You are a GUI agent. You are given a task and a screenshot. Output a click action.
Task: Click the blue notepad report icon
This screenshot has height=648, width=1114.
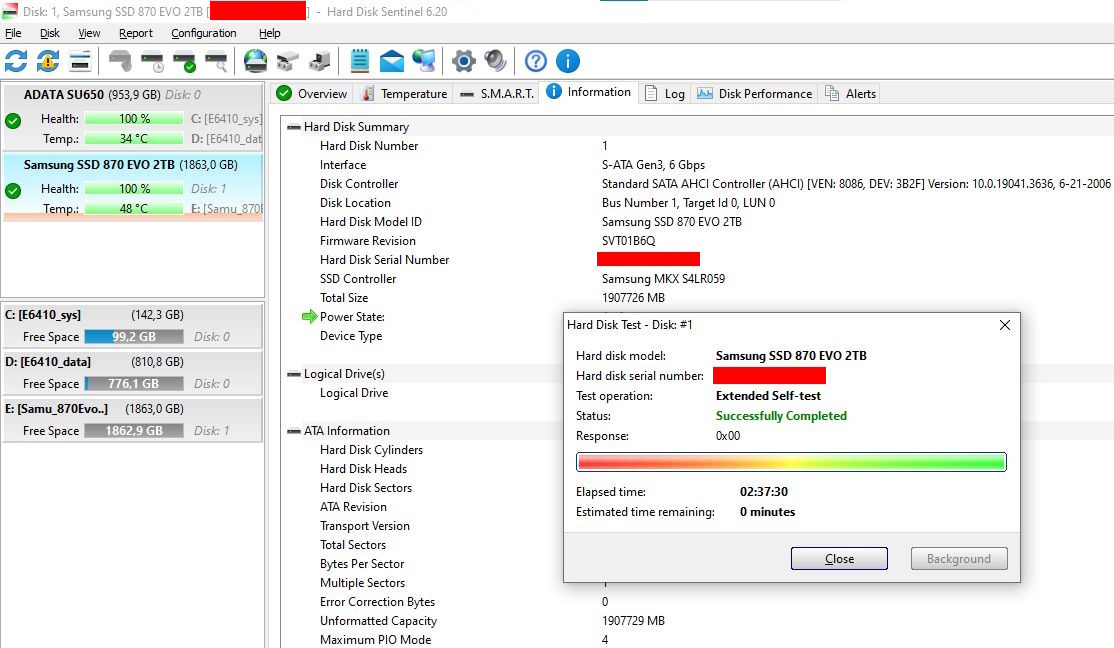point(359,61)
